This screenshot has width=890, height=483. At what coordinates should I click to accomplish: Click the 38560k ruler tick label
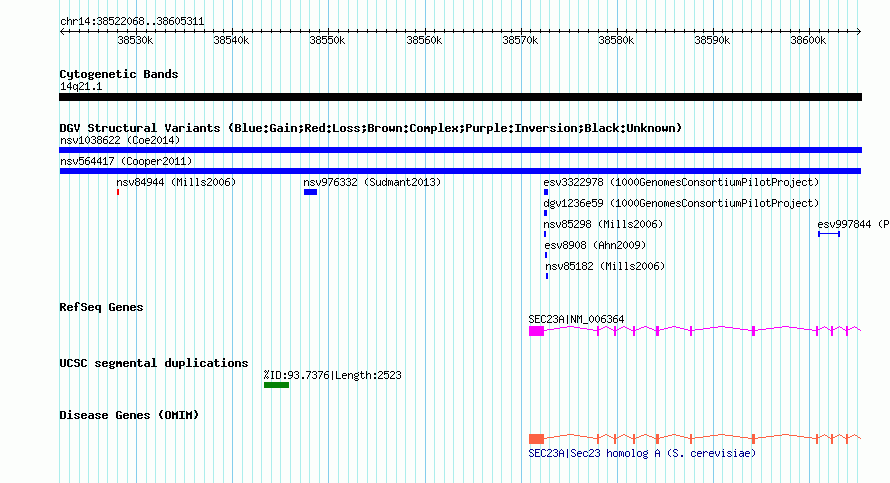(x=424, y=40)
